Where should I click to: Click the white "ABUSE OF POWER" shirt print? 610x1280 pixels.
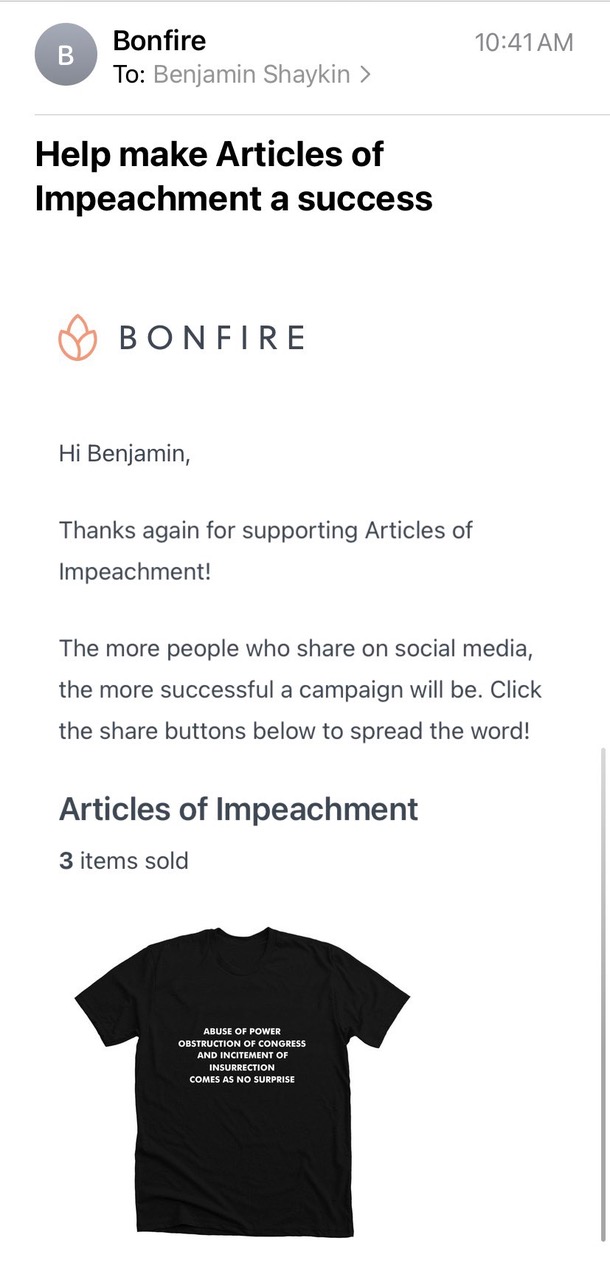click(x=242, y=1055)
